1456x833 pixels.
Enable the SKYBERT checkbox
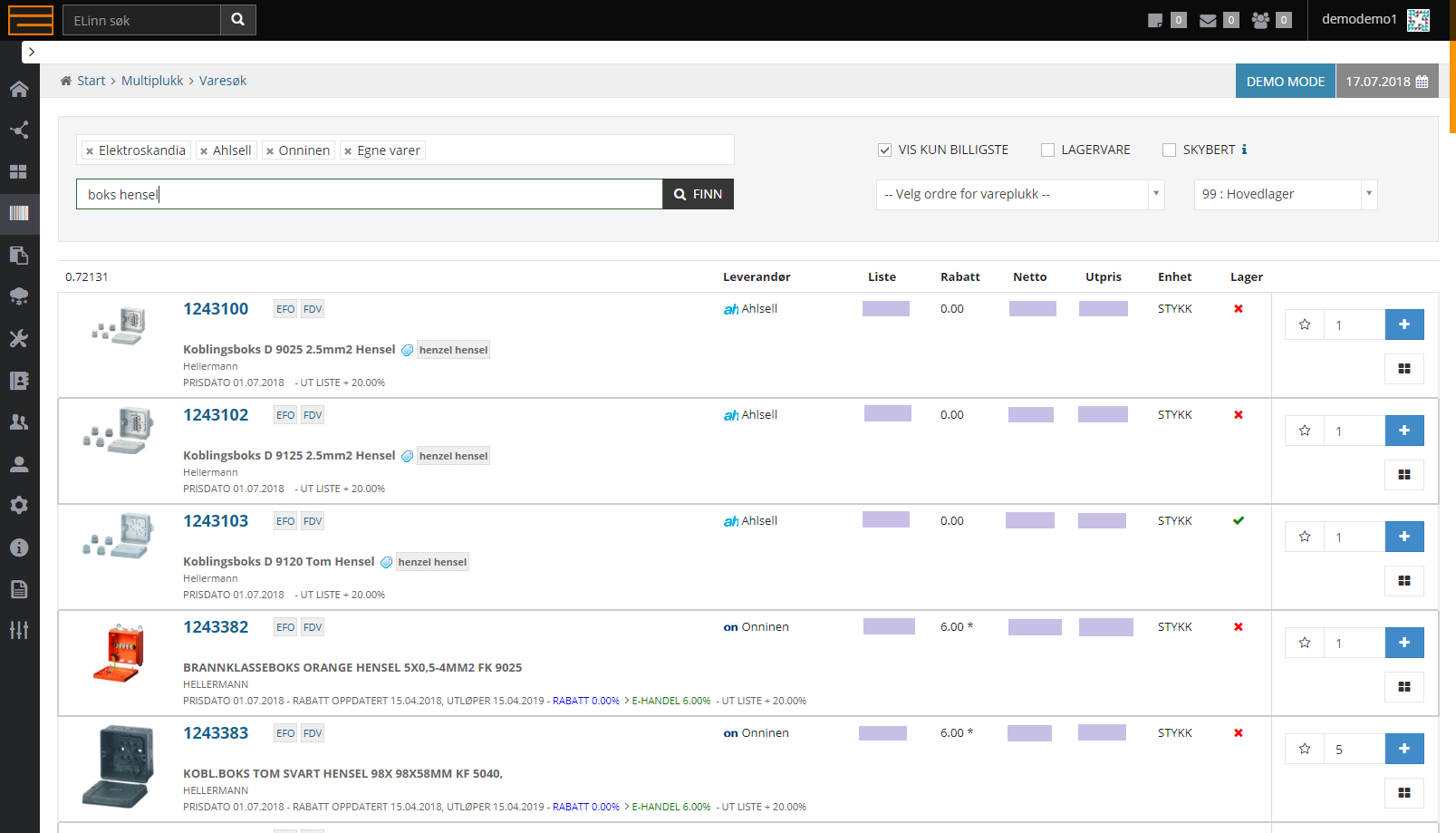[x=1169, y=150]
